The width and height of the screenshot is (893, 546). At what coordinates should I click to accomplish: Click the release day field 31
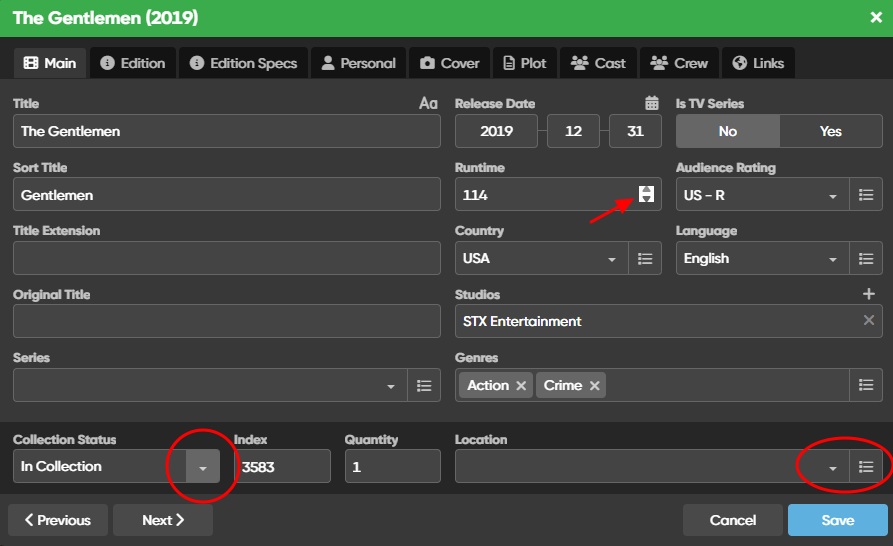pyautogui.click(x=636, y=131)
